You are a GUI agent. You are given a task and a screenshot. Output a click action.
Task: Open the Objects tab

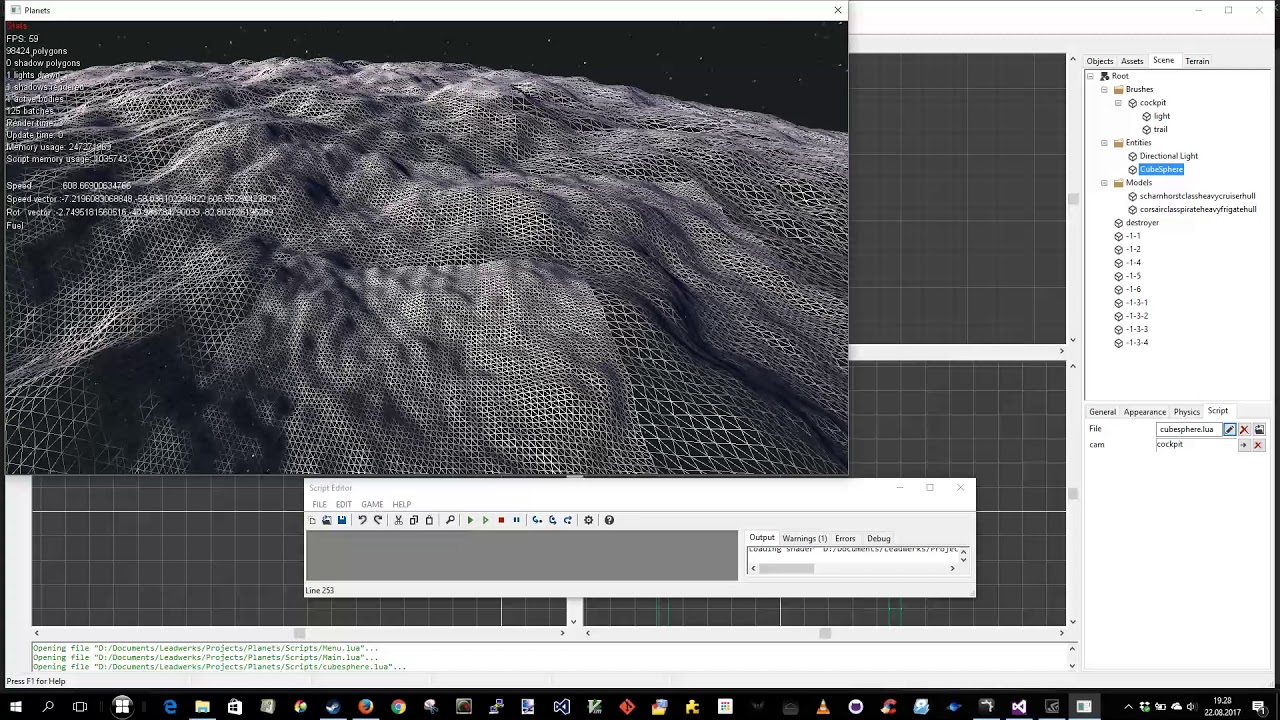tap(1100, 61)
